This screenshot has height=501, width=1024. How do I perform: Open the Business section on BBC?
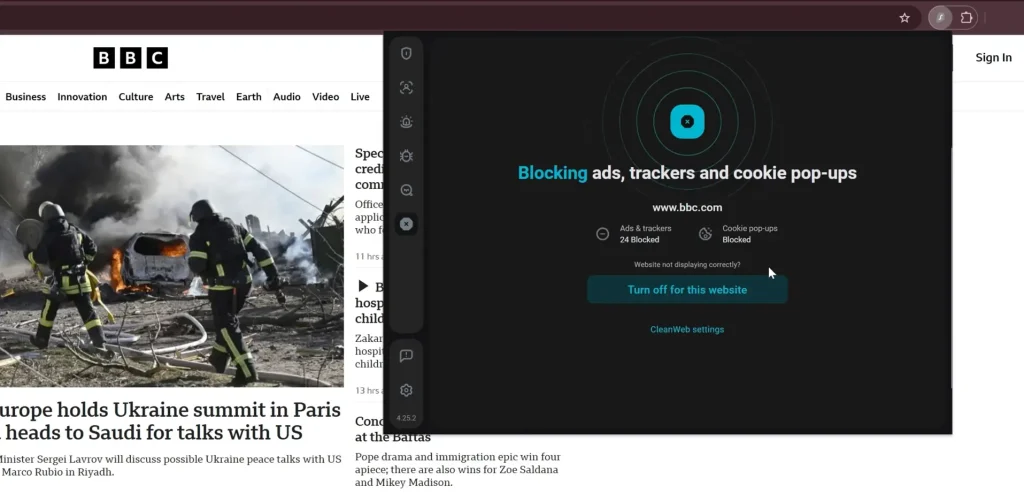tap(25, 97)
